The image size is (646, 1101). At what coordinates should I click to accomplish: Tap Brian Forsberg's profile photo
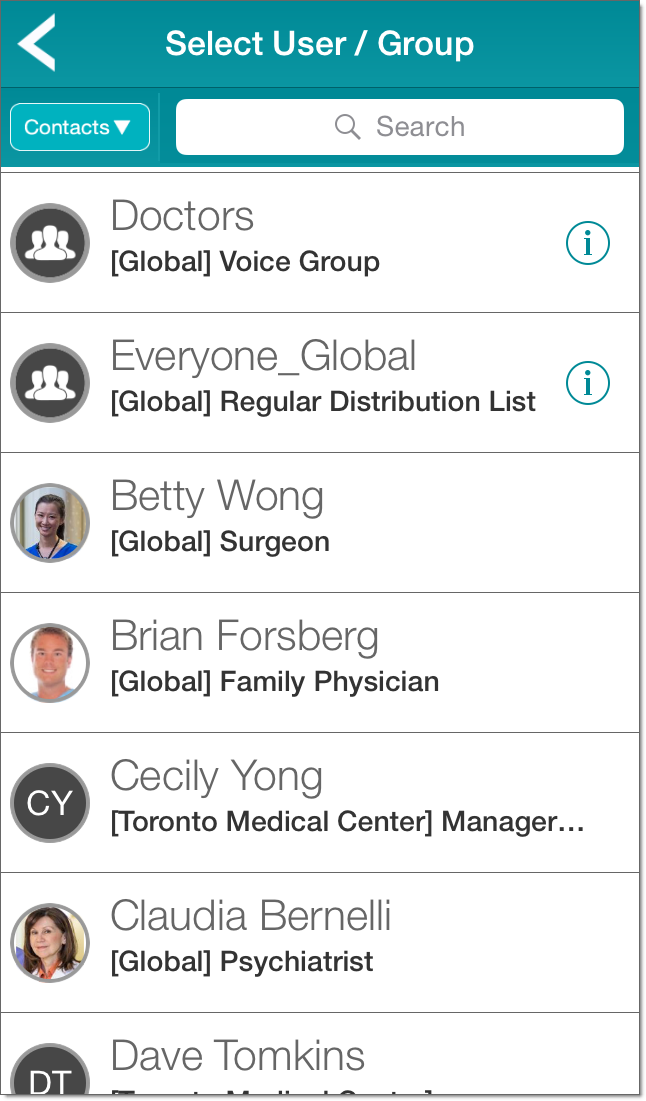[50, 663]
